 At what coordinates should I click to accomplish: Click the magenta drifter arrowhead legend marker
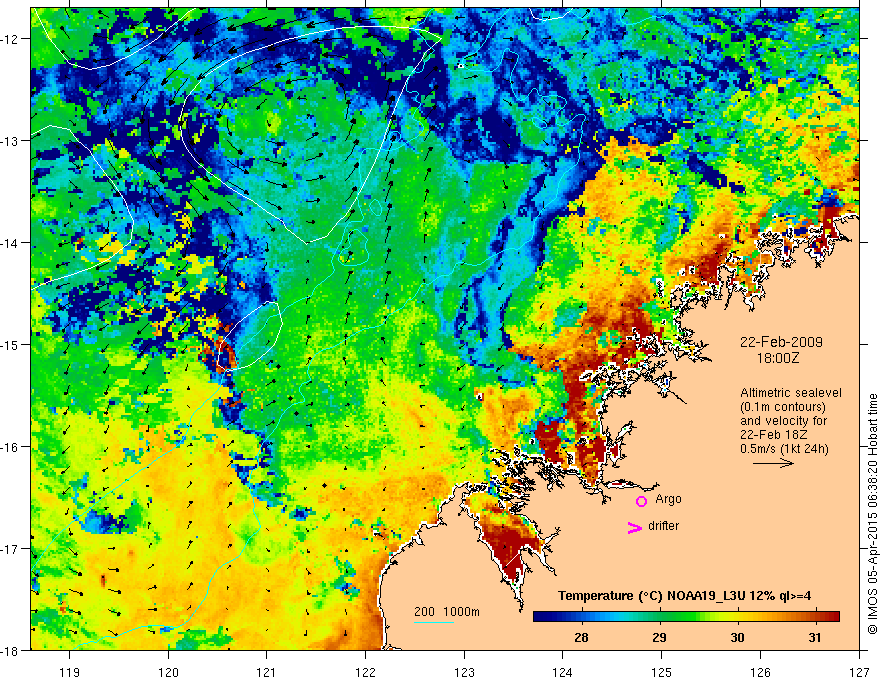635,528
